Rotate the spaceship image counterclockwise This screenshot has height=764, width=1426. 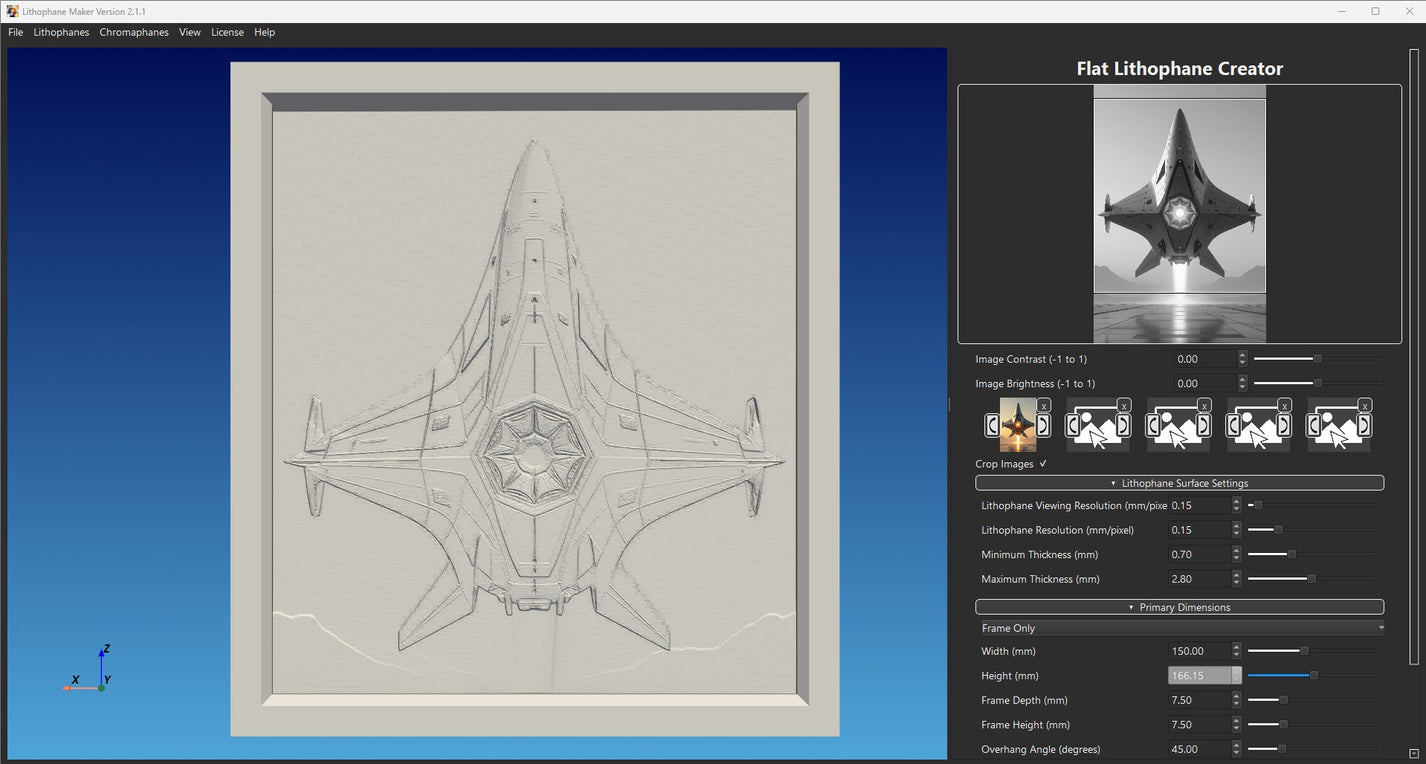(991, 426)
